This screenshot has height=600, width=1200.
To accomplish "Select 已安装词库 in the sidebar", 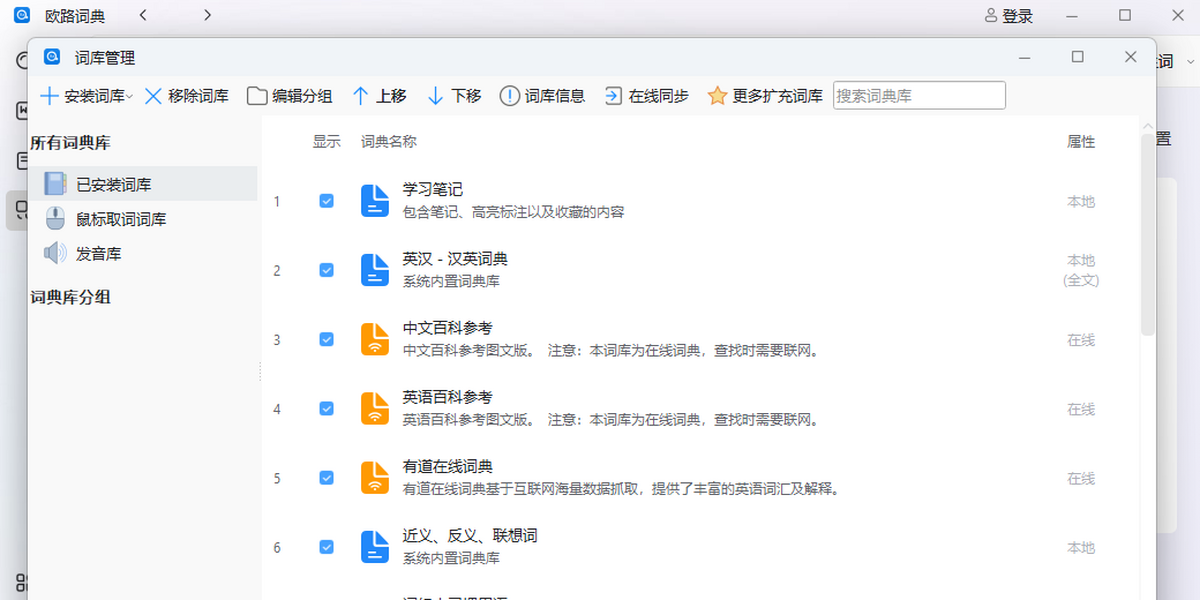I will (x=114, y=185).
